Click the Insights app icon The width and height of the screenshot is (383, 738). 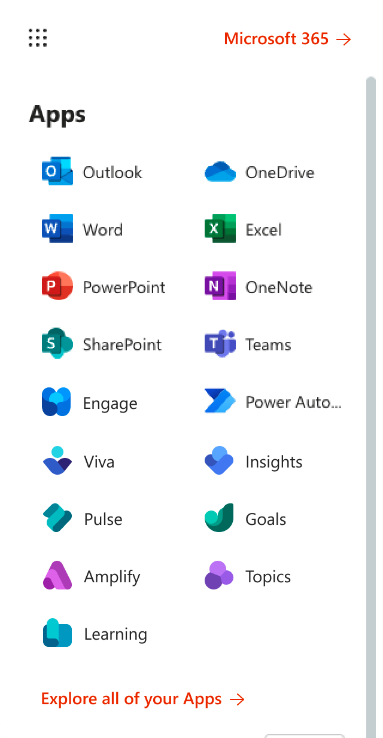(219, 461)
